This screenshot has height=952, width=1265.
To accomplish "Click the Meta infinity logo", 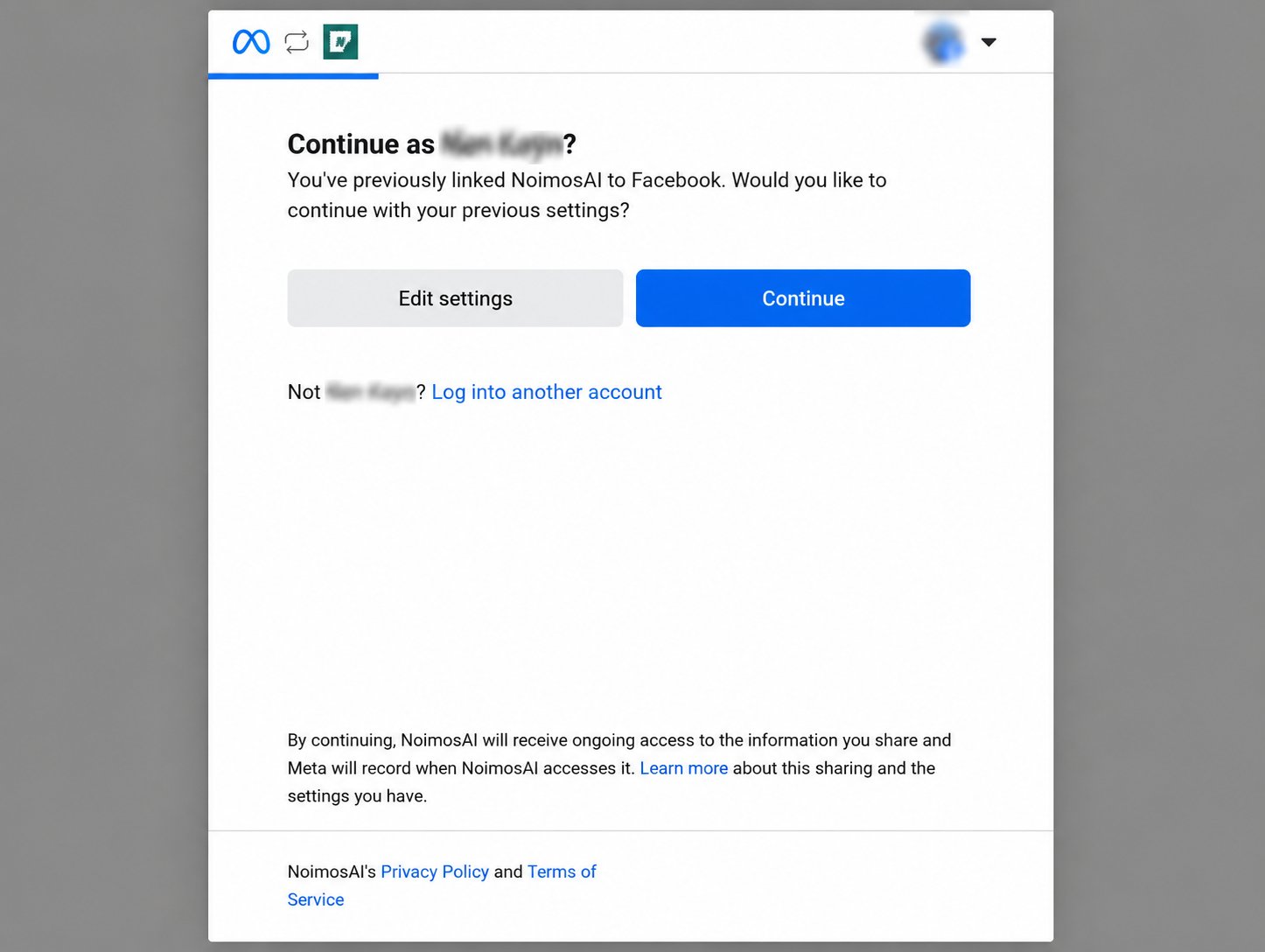I will click(251, 42).
